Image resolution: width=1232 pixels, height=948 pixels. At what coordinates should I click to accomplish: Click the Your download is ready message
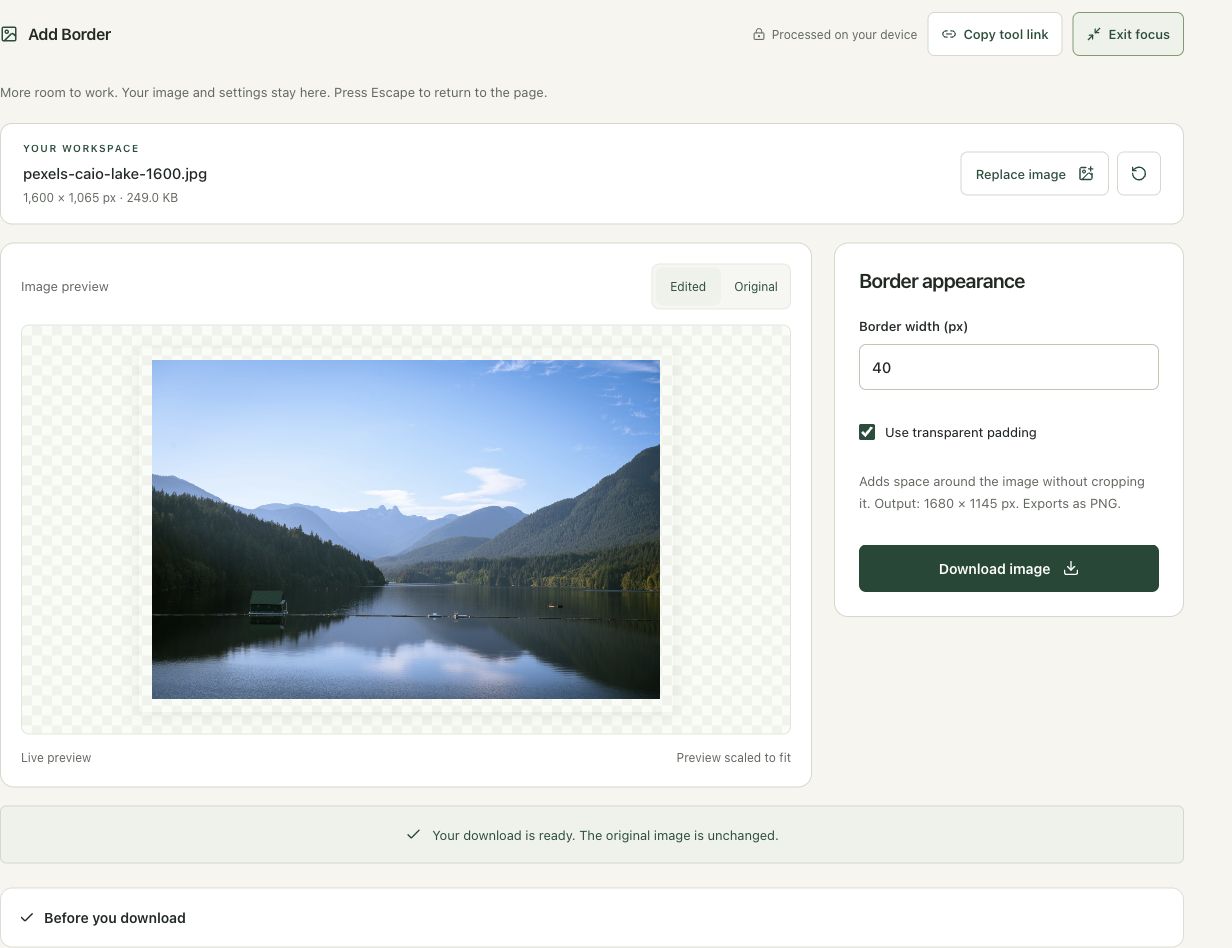click(x=605, y=835)
